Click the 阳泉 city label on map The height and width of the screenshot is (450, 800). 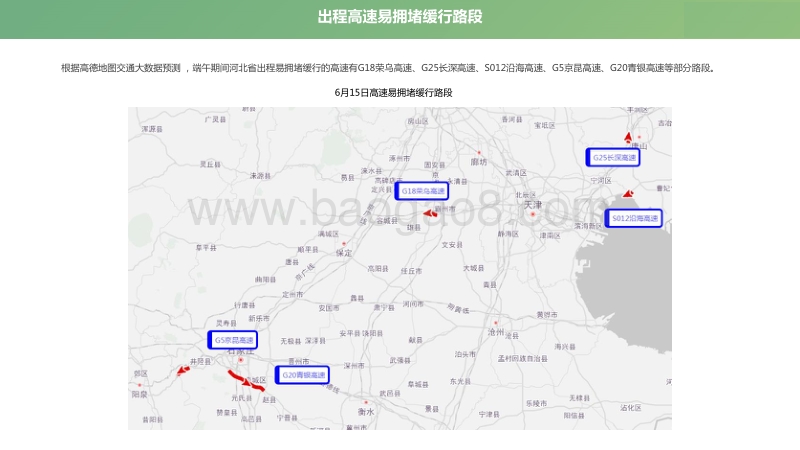(x=139, y=394)
